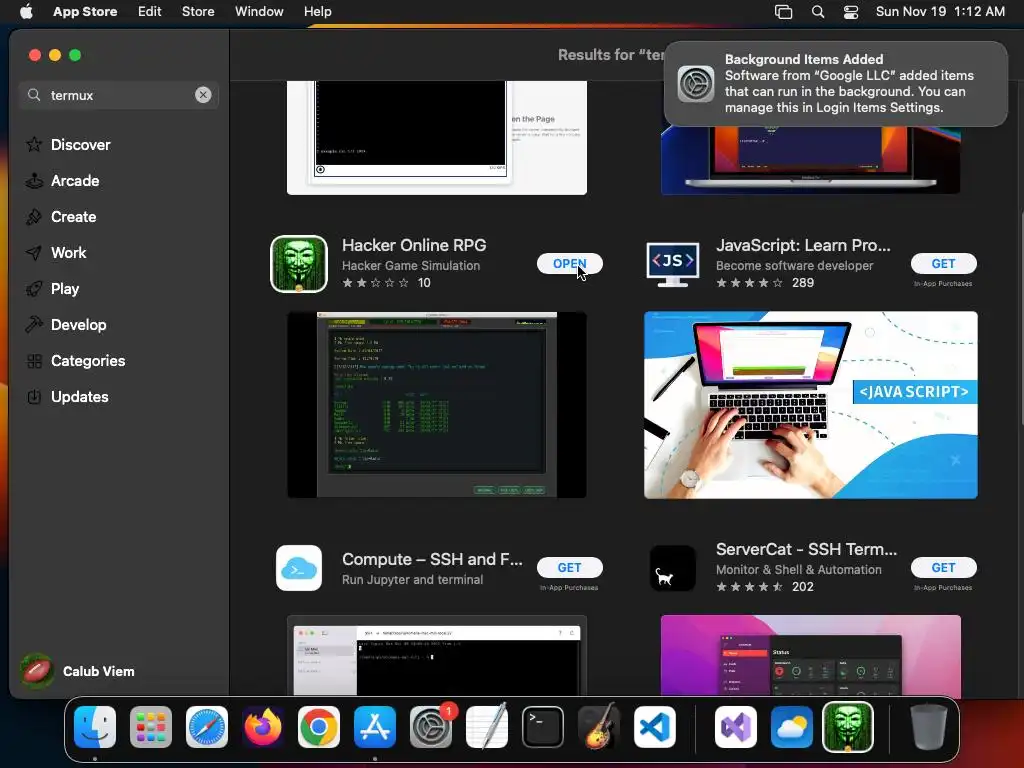1024x768 pixels.
Task: Open the Help menu
Action: point(317,11)
